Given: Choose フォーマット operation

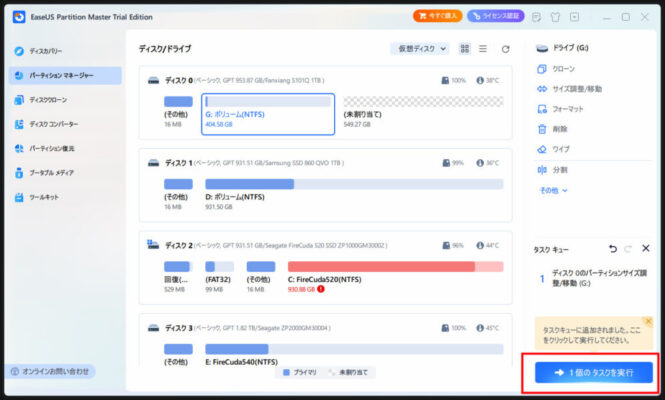Looking at the screenshot, I should [560, 109].
